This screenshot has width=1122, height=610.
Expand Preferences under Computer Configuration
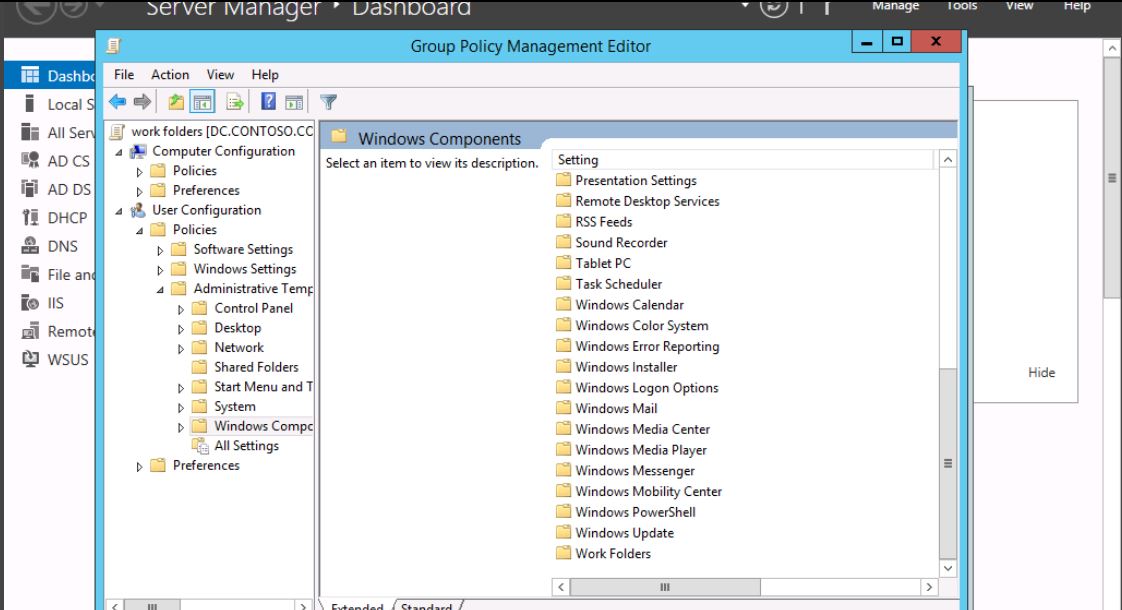[140, 191]
